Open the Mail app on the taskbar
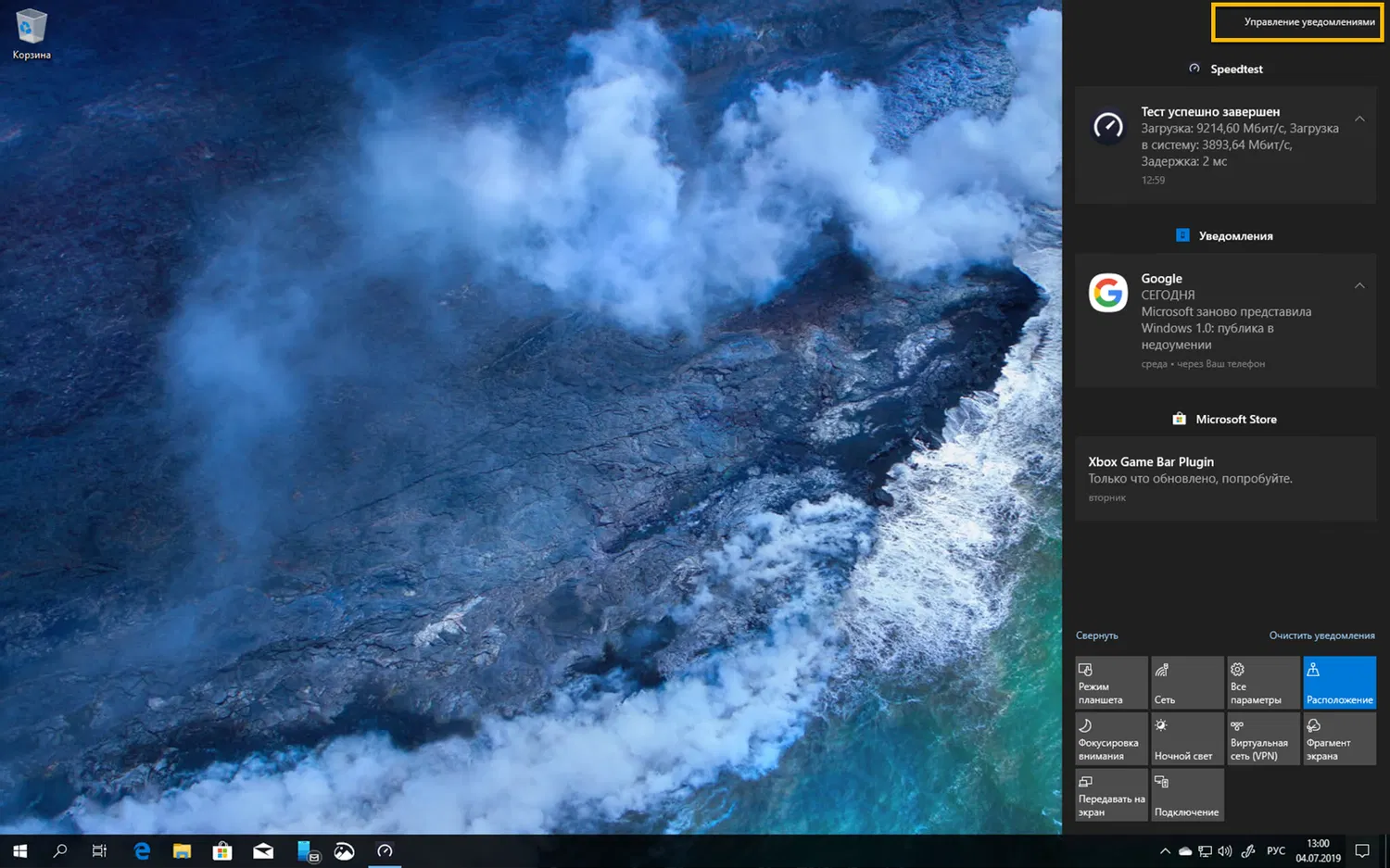 pos(263,851)
